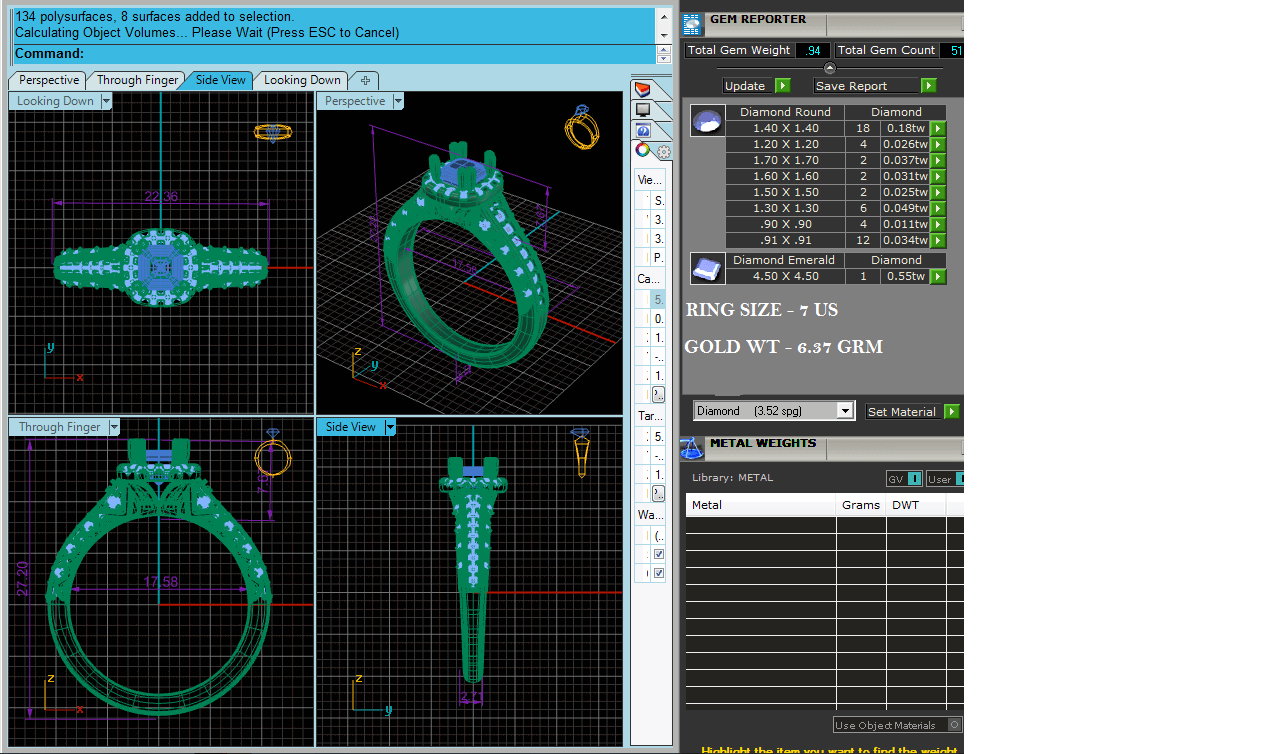Toggle the Use Object Materials option
The image size is (1274, 754).
click(954, 725)
